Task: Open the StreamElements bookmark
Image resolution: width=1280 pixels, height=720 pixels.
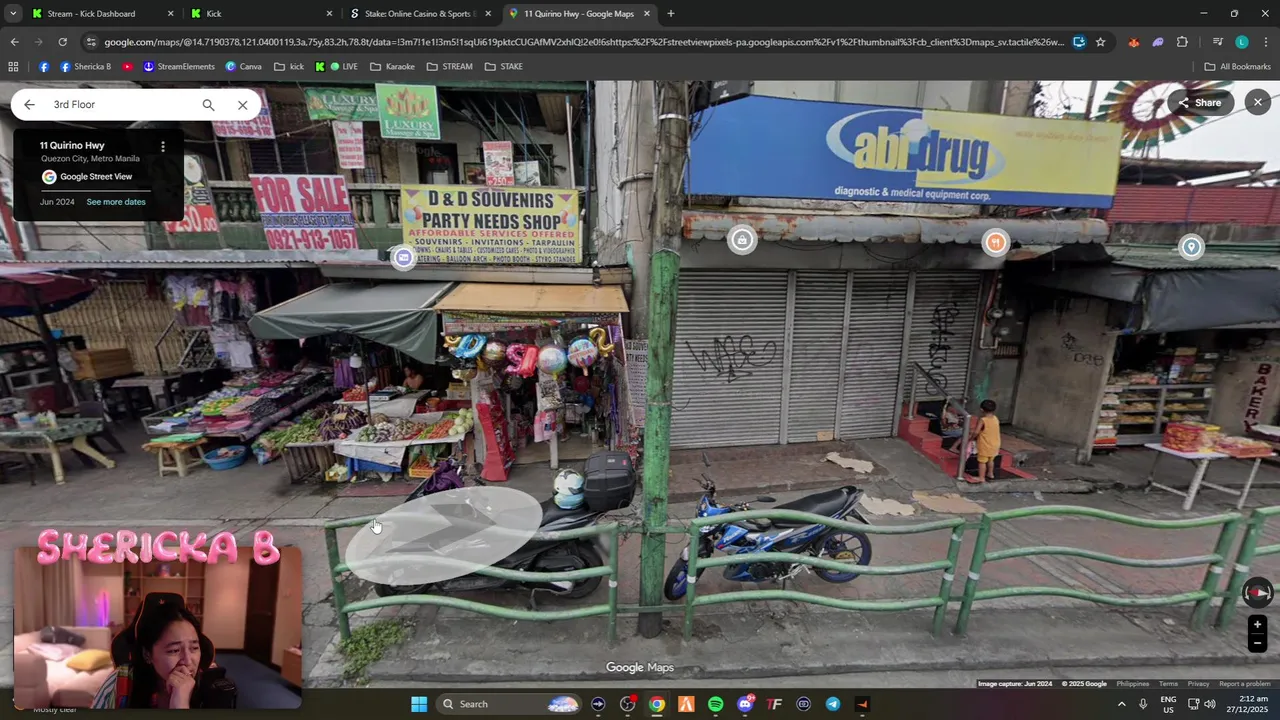Action: point(179,67)
